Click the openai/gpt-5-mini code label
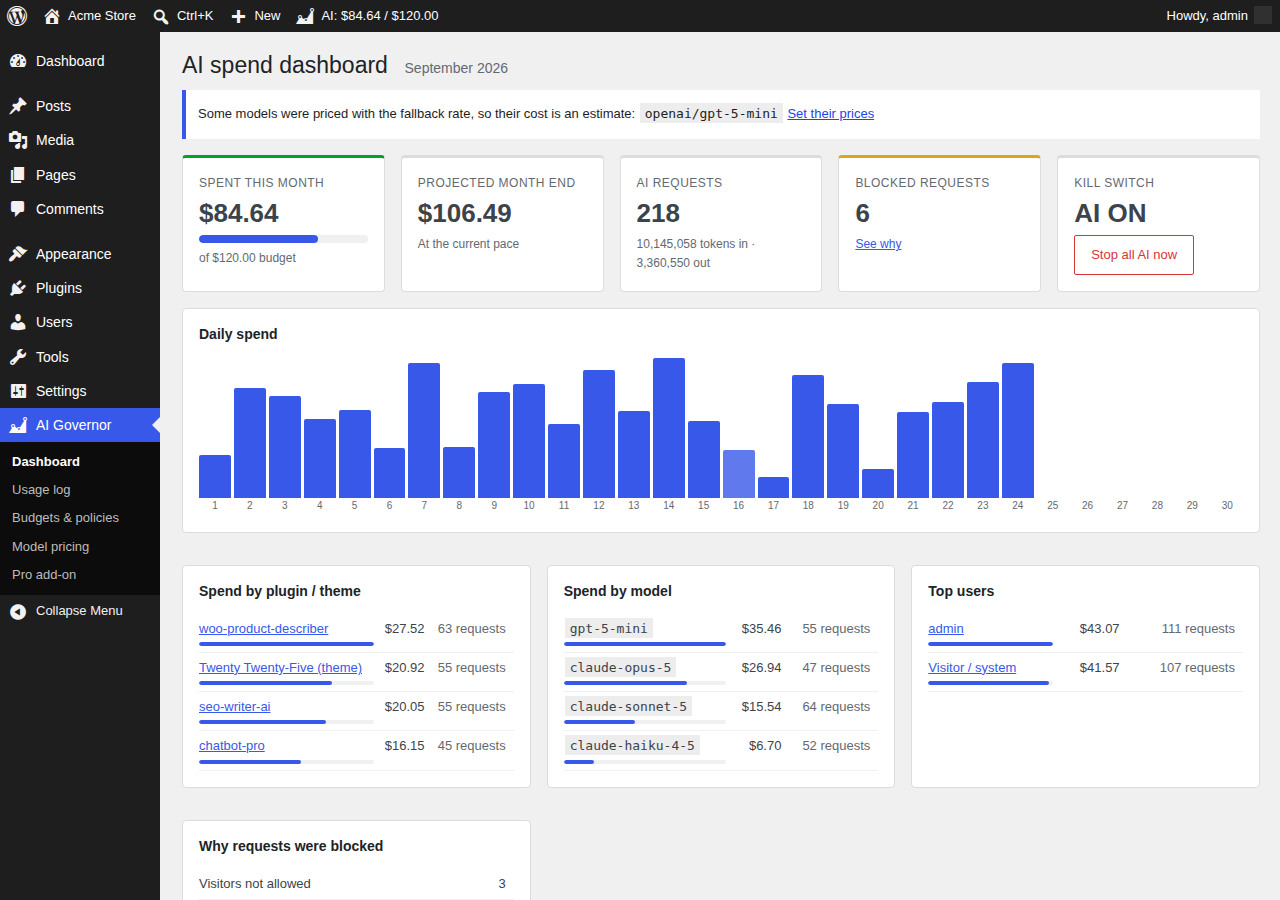 click(711, 114)
